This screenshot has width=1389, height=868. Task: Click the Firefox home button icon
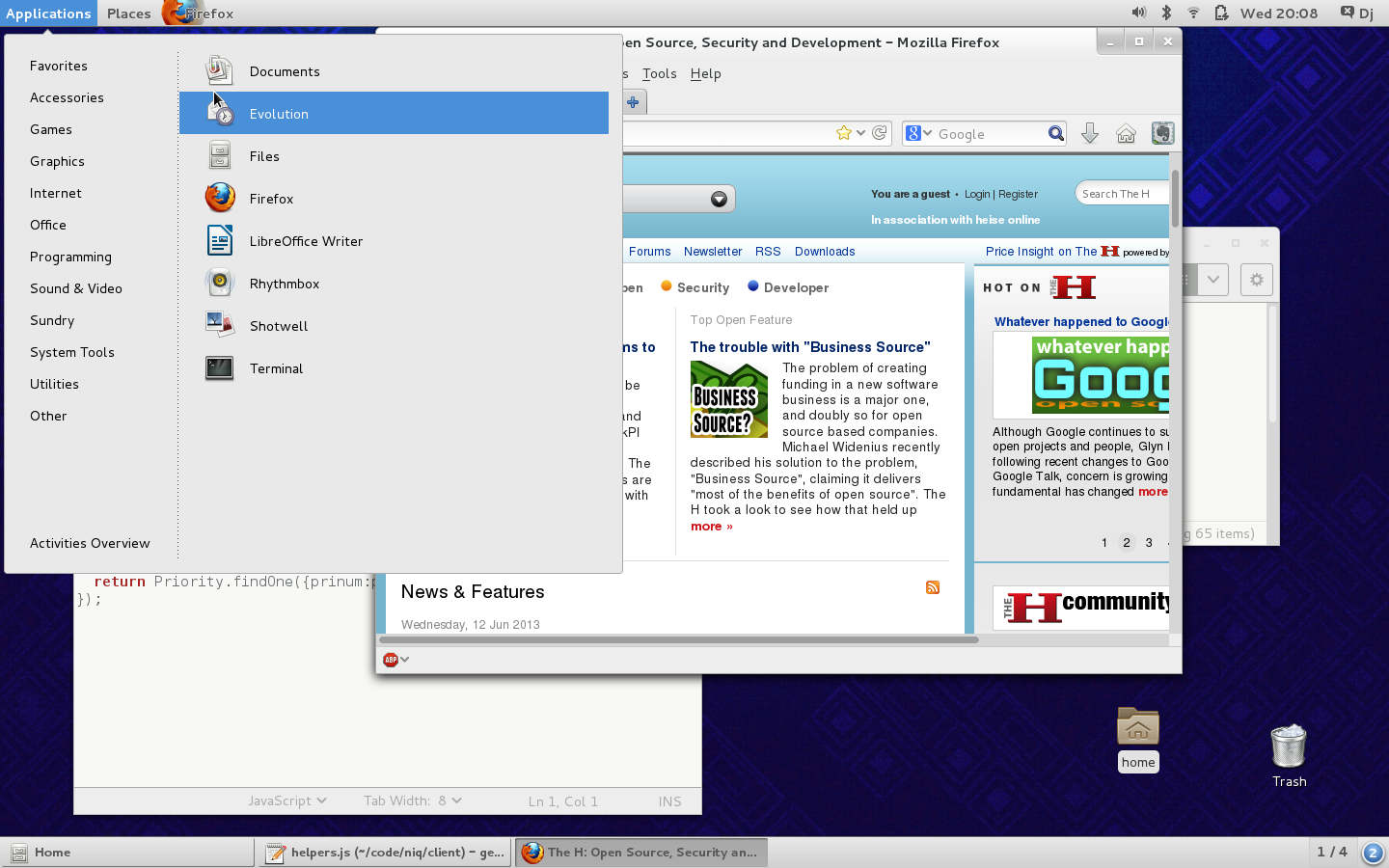(1126, 133)
